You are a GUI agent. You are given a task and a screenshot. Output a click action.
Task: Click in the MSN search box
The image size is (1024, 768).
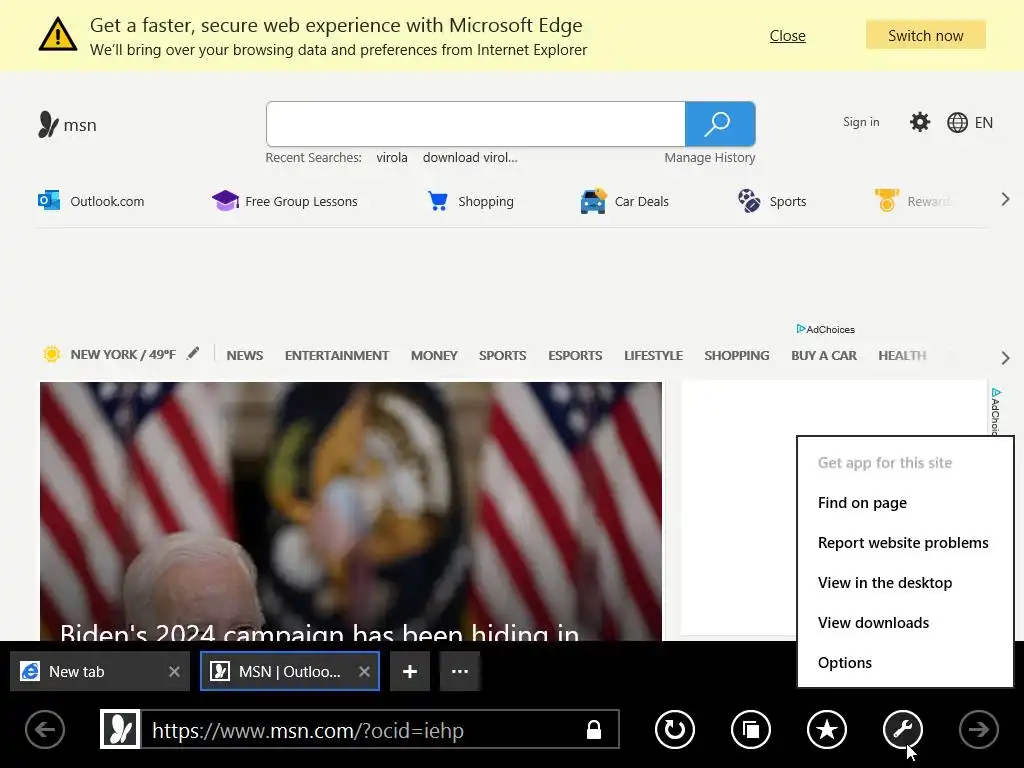[475, 123]
